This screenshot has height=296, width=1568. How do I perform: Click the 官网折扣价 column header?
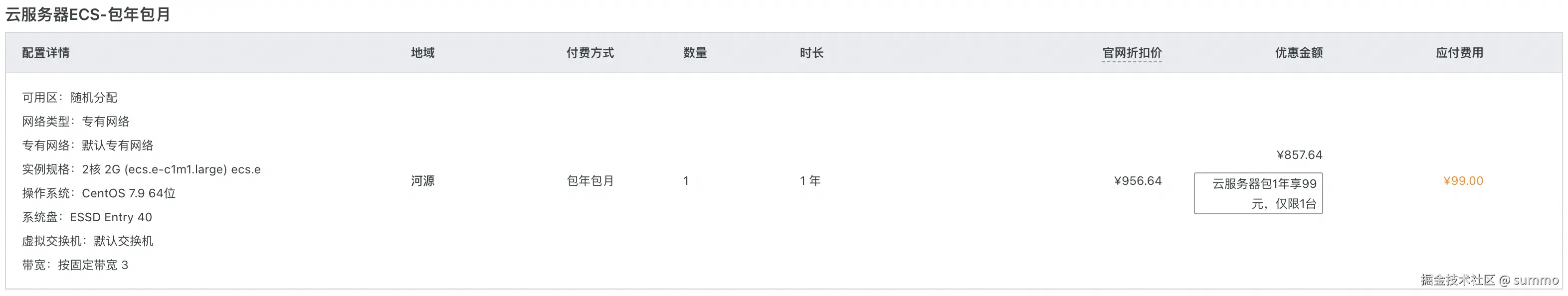[1132, 53]
